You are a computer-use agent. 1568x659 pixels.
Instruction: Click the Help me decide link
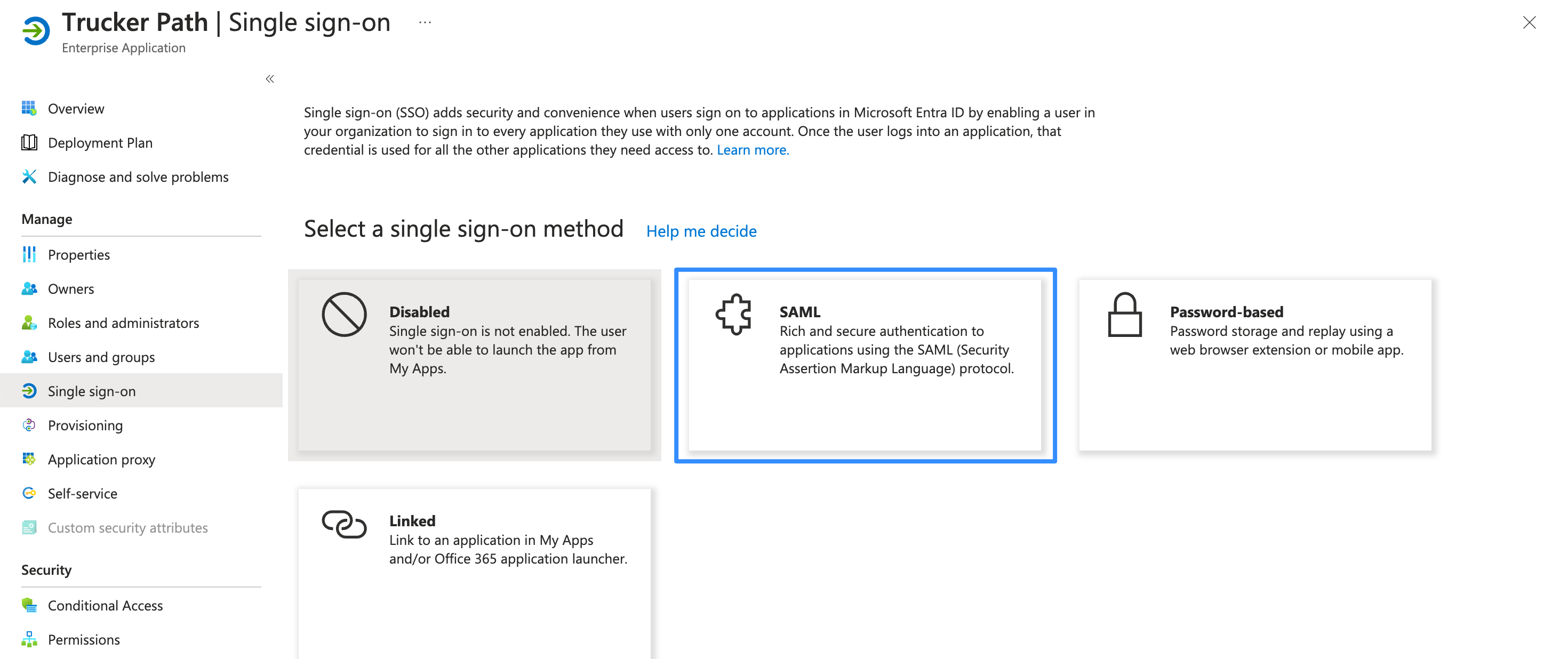[701, 231]
